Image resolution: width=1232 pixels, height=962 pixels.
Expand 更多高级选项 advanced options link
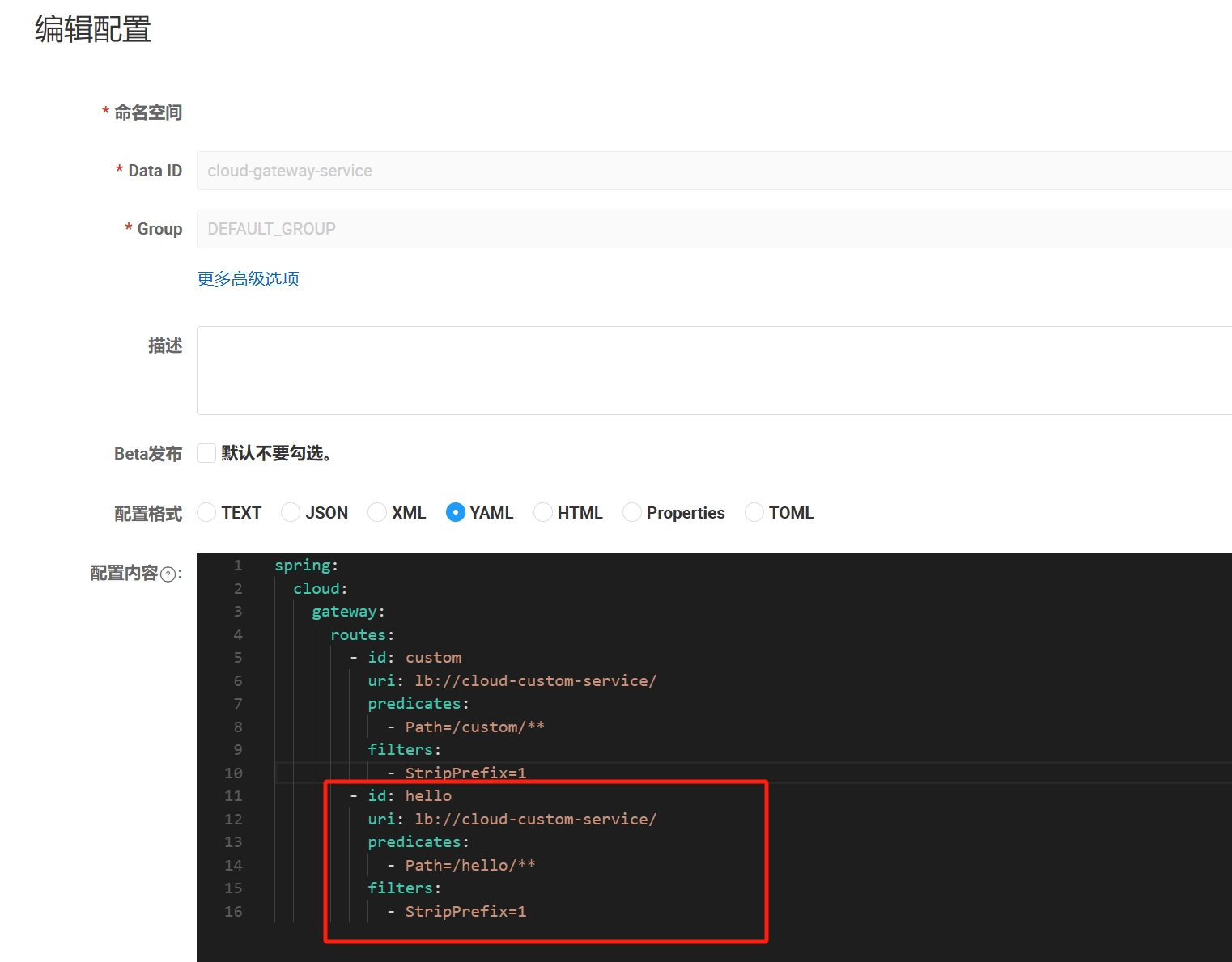point(248,279)
